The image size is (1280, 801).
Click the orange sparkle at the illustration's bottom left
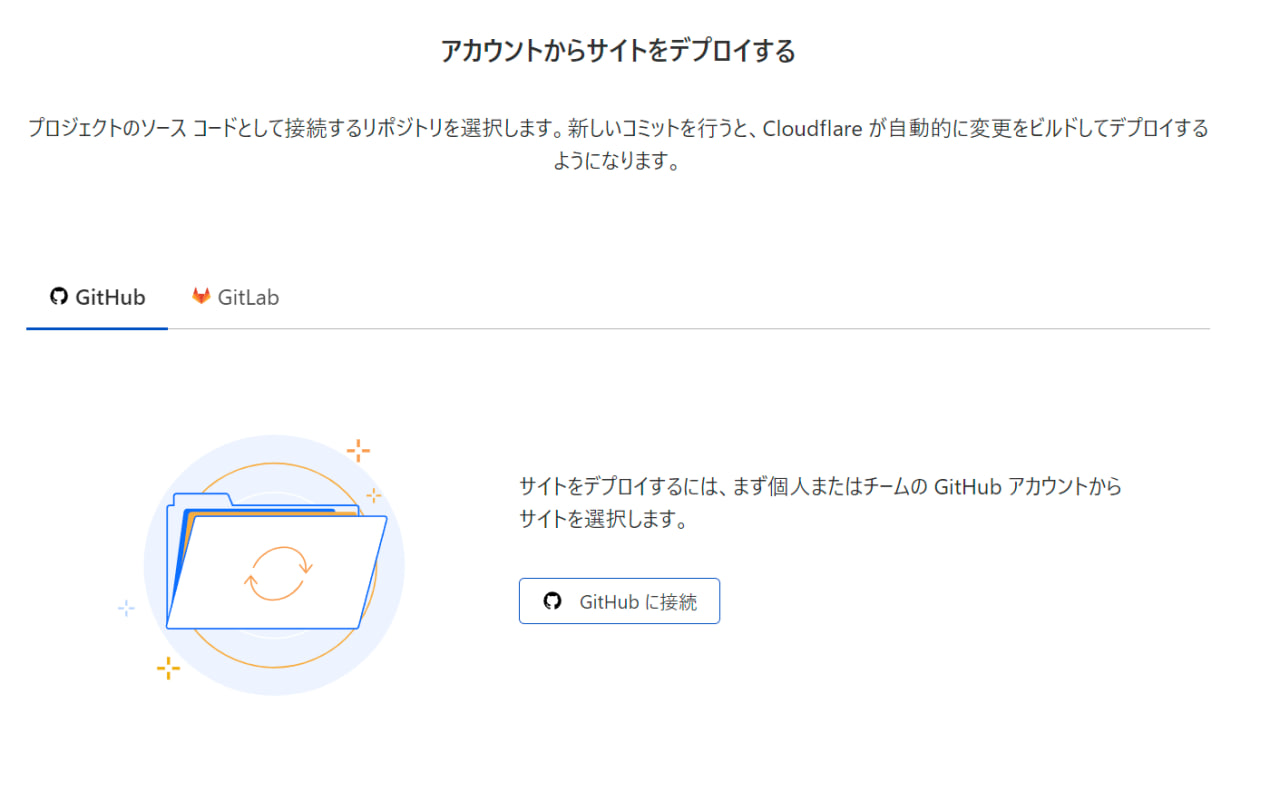[168, 668]
